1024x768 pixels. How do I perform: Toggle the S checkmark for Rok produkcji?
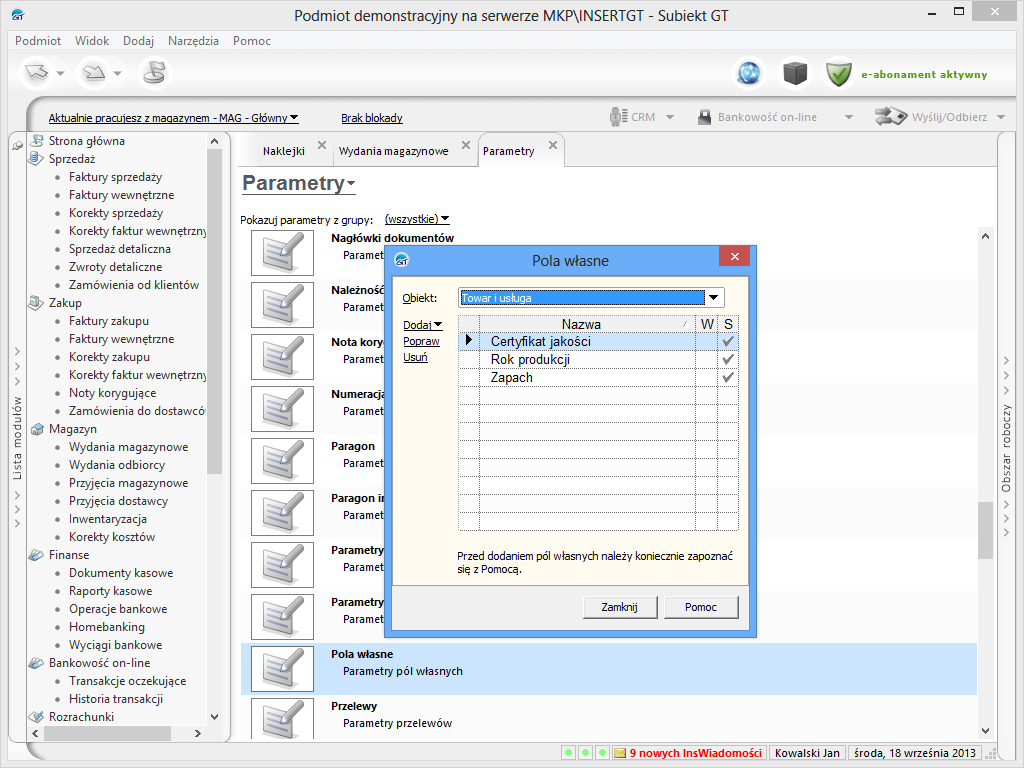(728, 360)
